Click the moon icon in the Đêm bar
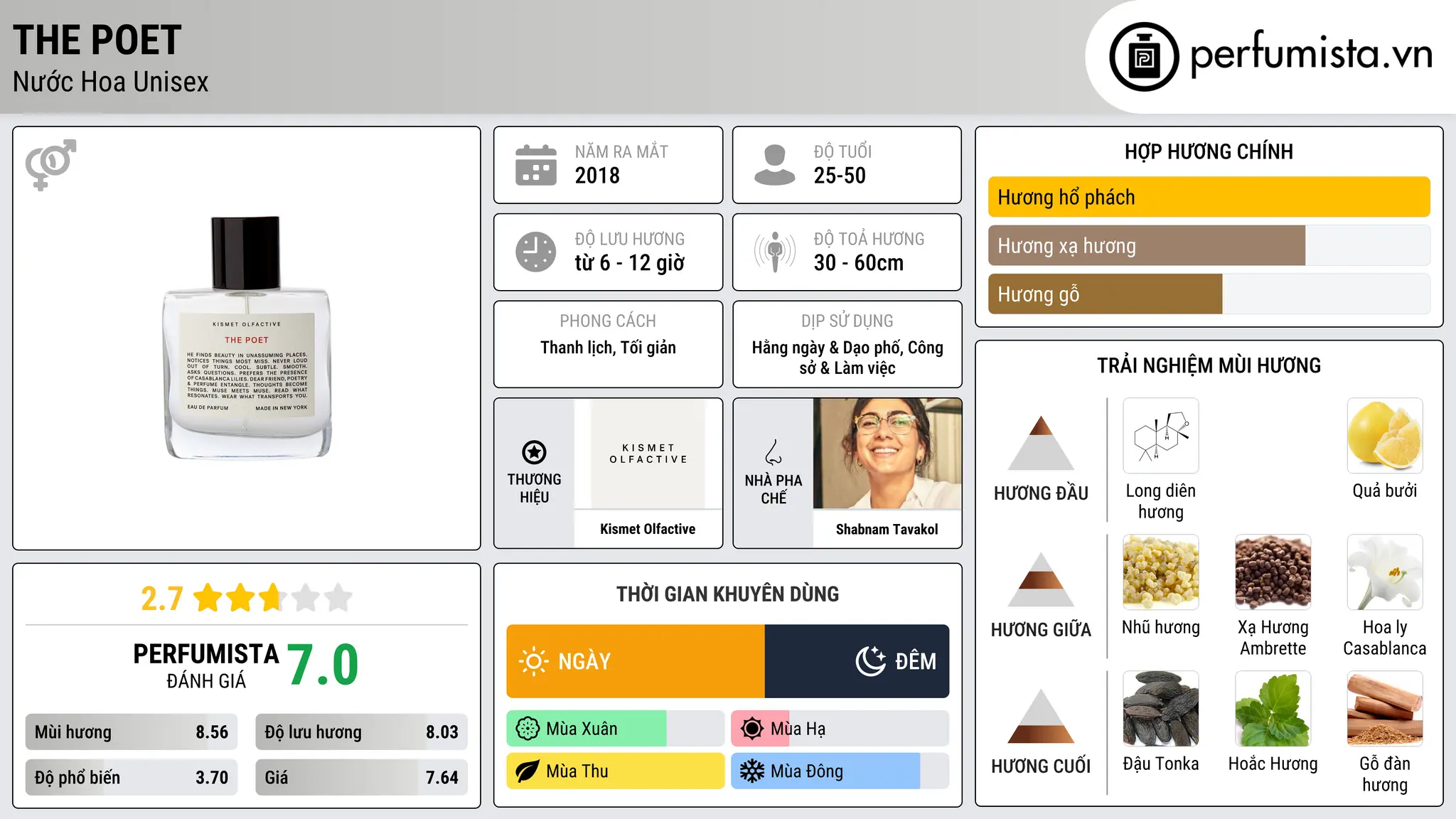The width and height of the screenshot is (1456, 819). coord(871,661)
